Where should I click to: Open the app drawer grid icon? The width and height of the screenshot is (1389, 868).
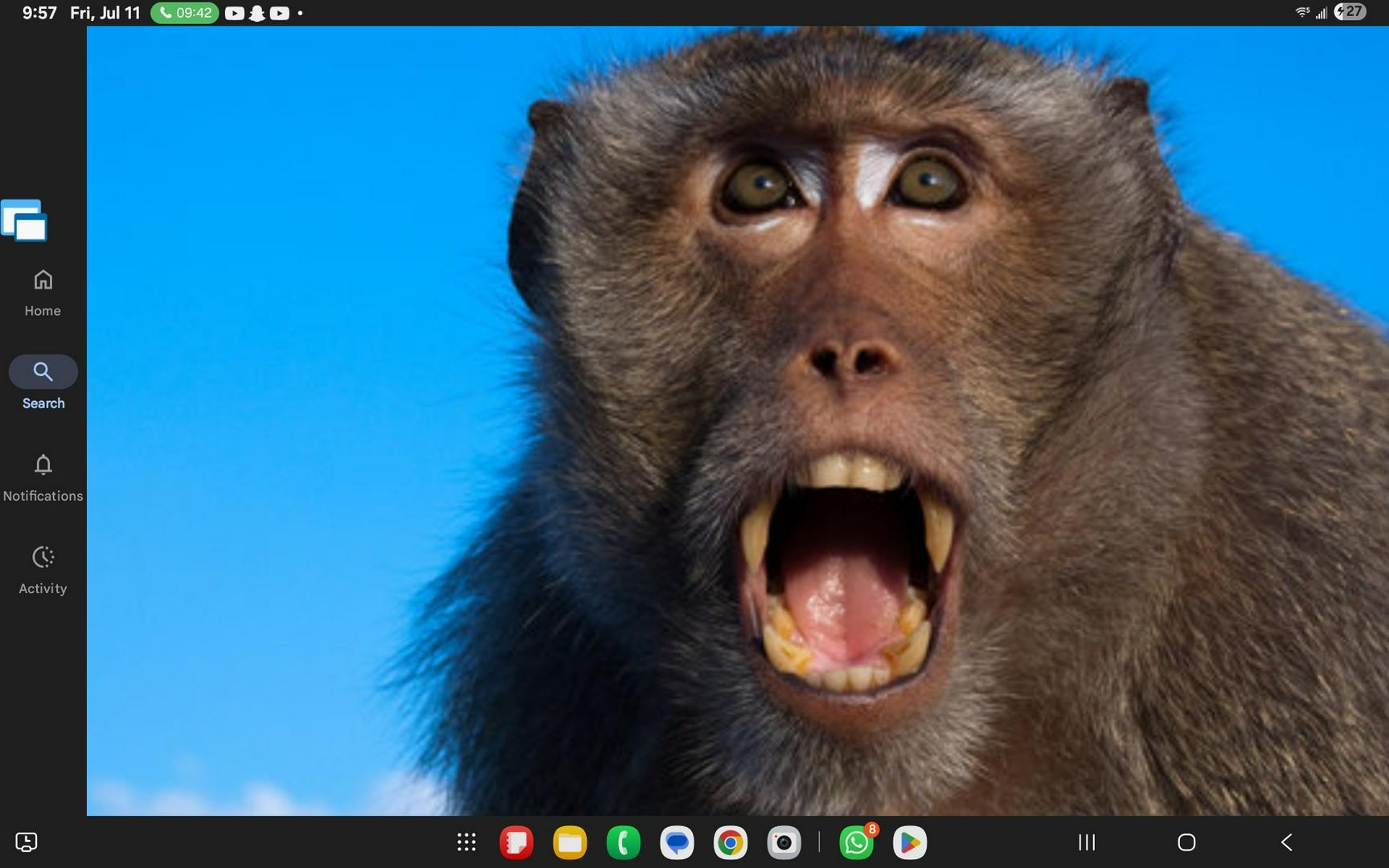466,842
